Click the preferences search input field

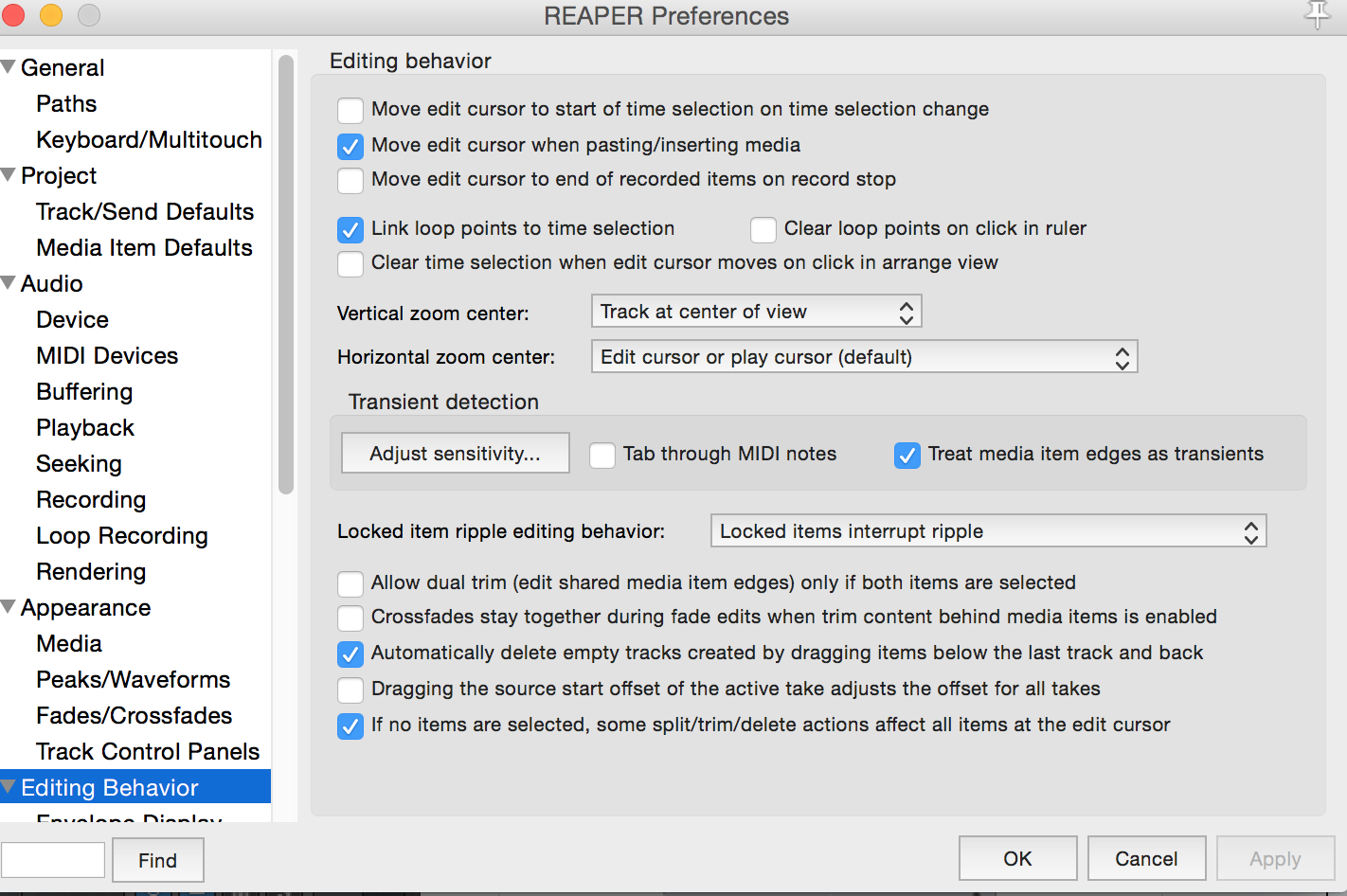(x=53, y=860)
